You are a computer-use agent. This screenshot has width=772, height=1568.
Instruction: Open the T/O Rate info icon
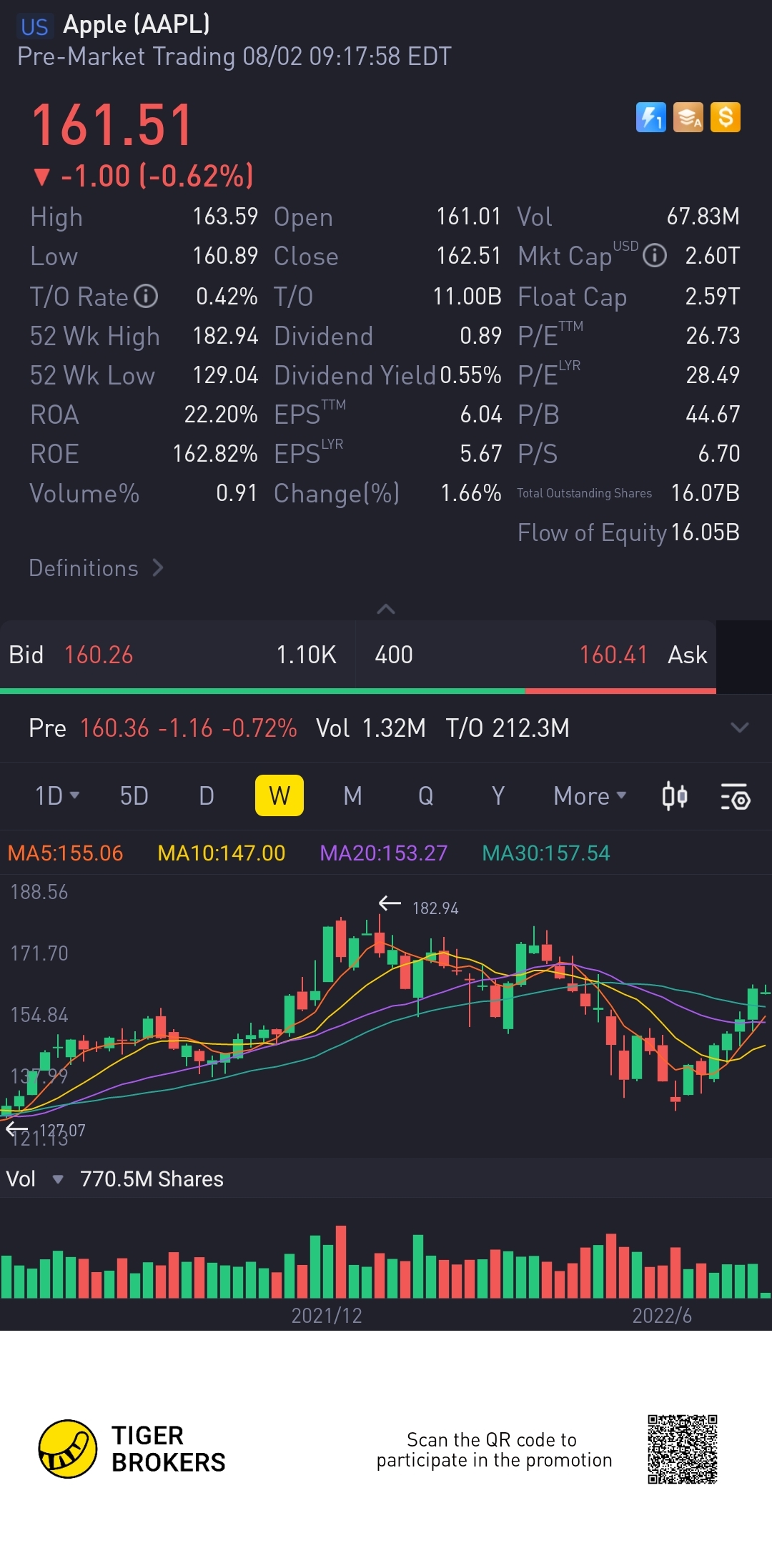pos(146,296)
